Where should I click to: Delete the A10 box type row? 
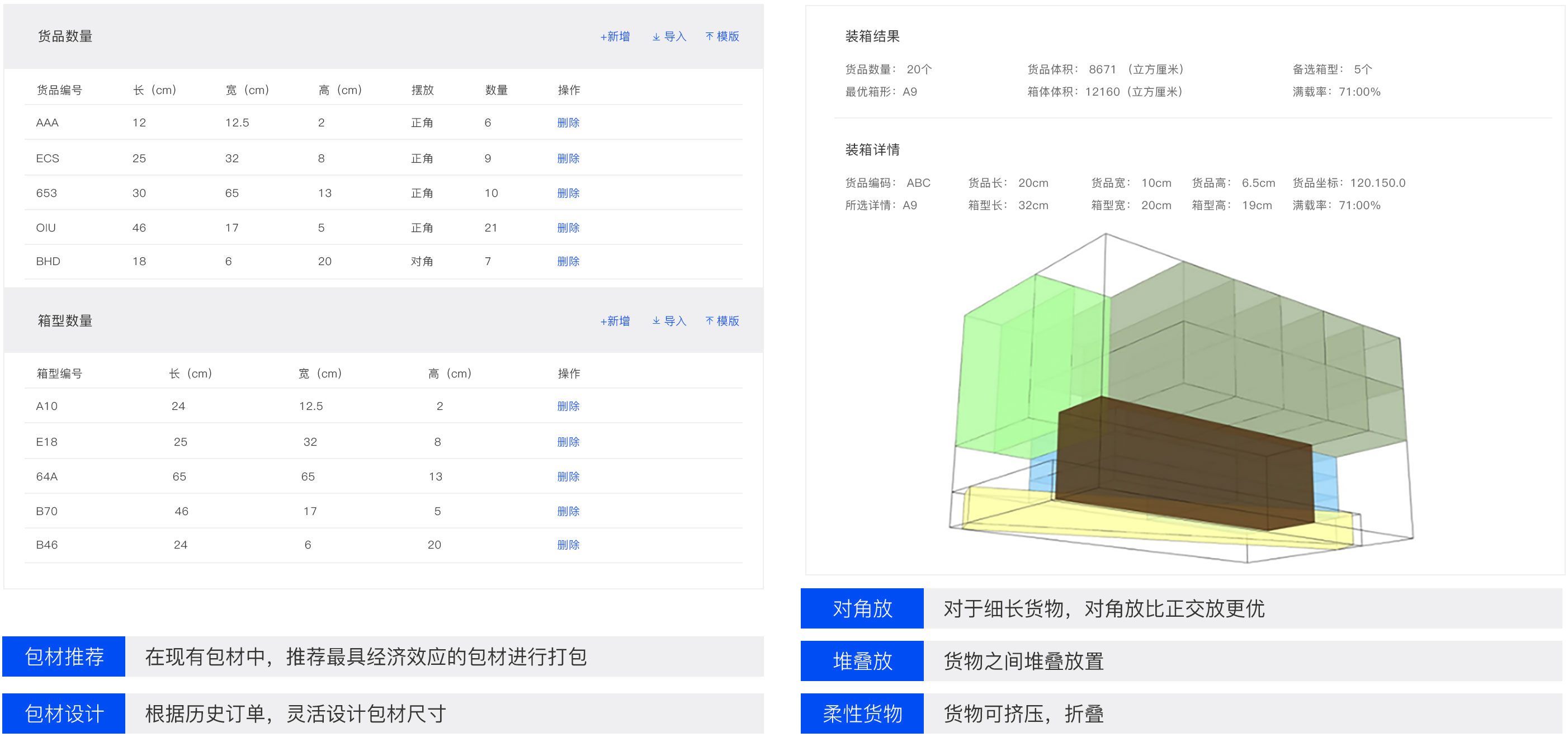pyautogui.click(x=568, y=406)
